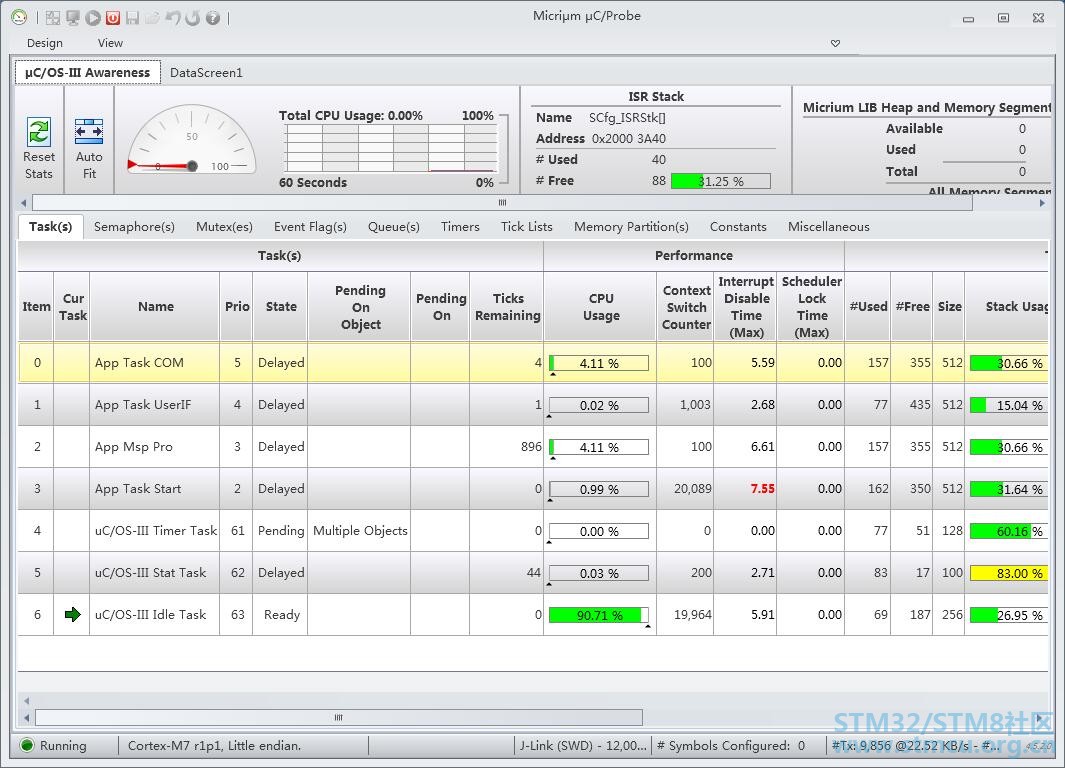The width and height of the screenshot is (1065, 768).
Task: Expand the ribbon chevron near top right
Action: [x=835, y=43]
